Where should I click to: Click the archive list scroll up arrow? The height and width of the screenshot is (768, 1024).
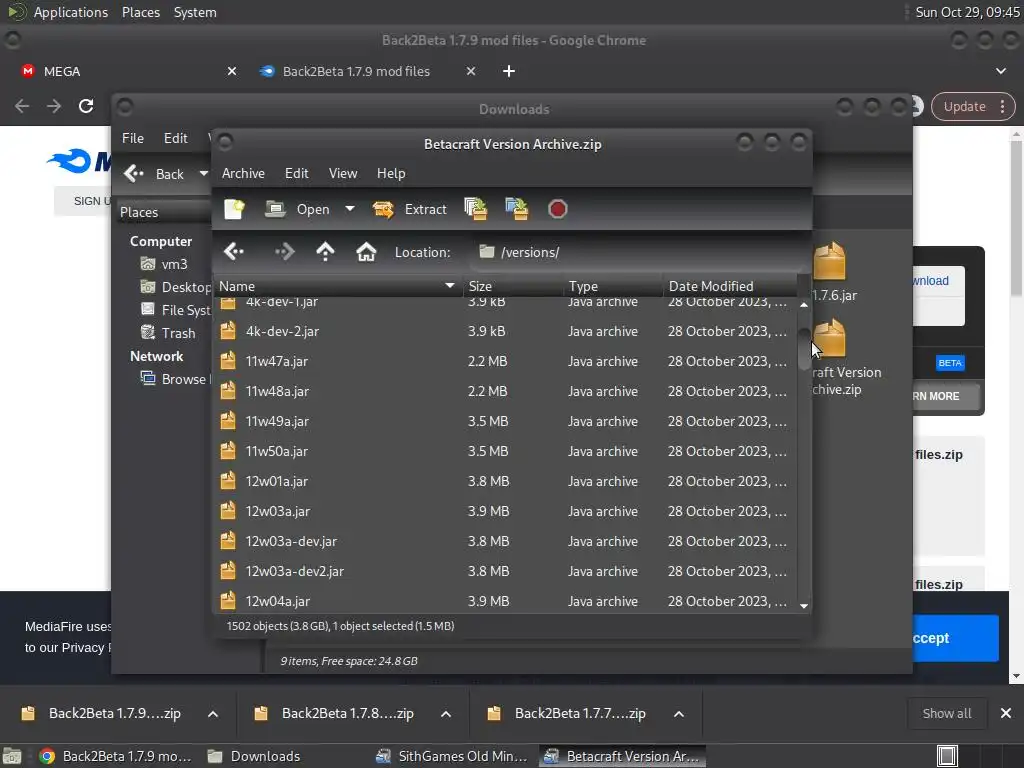tap(804, 305)
